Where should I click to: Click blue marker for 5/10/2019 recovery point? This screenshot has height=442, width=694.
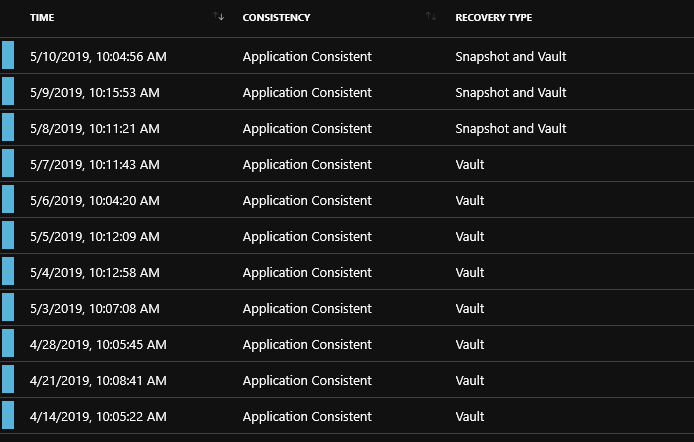coord(8,55)
